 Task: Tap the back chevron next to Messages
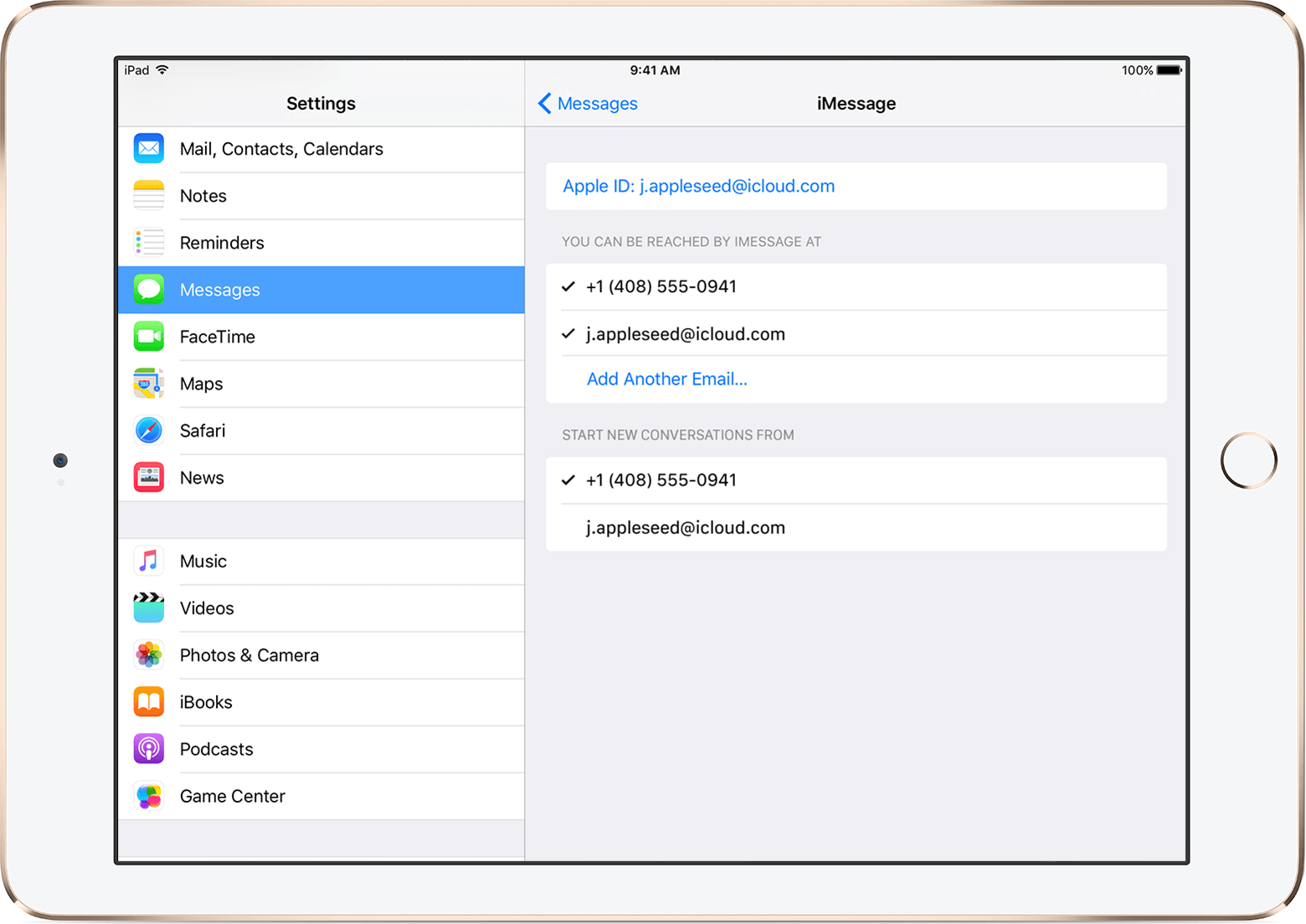[x=544, y=103]
